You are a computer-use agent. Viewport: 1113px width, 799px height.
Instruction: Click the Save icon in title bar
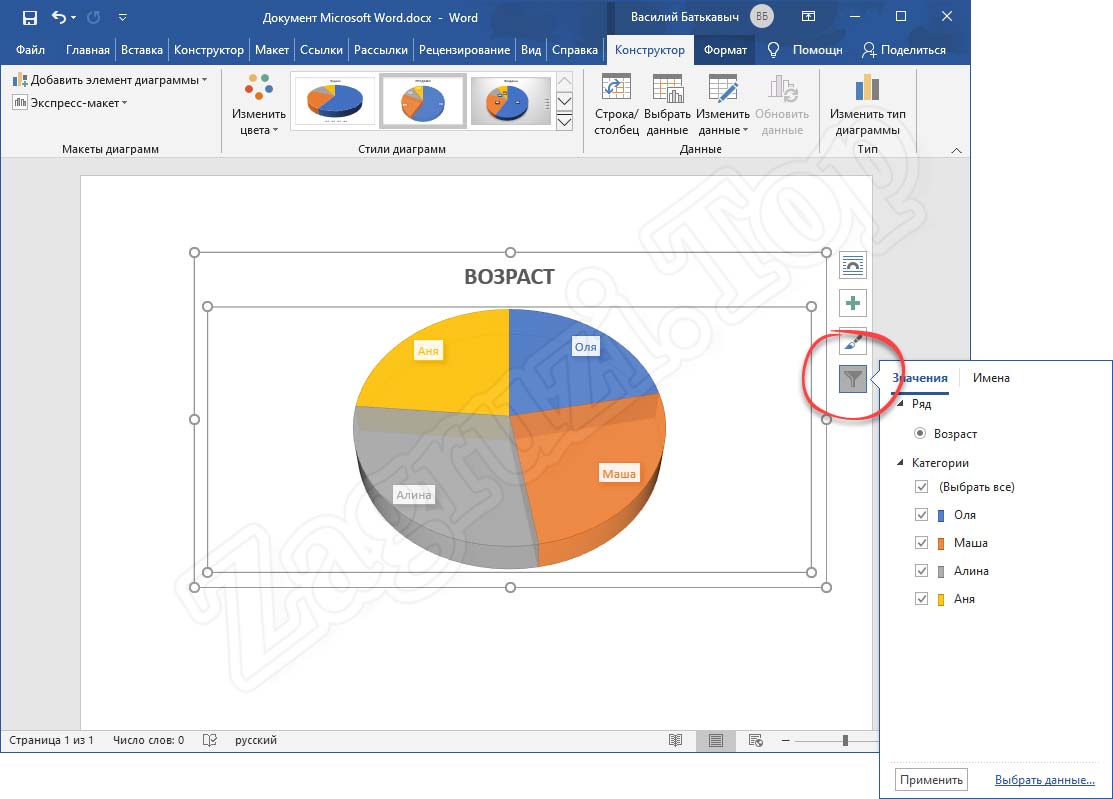click(x=29, y=17)
